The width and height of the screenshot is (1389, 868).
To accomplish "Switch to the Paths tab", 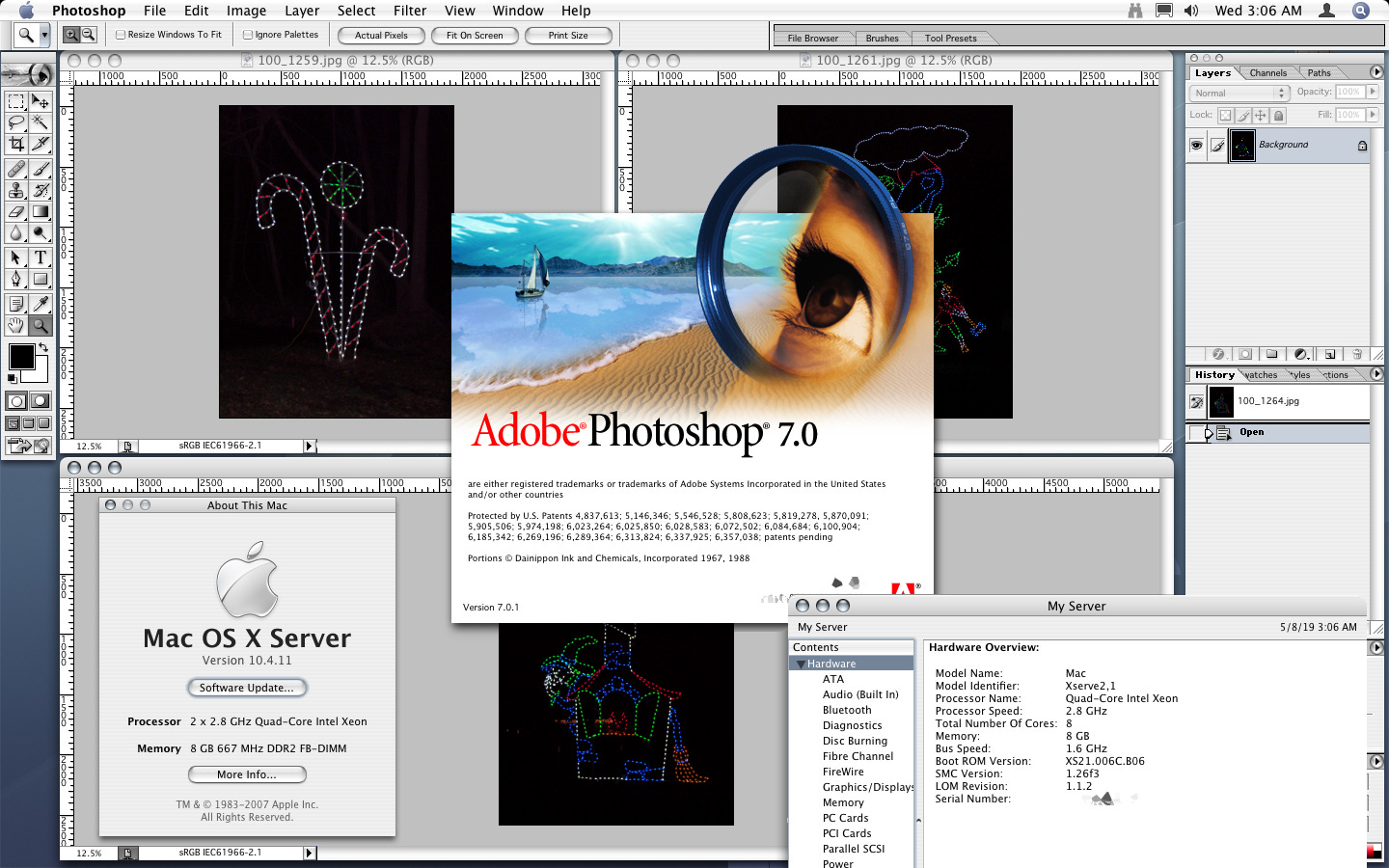I will tap(1319, 73).
